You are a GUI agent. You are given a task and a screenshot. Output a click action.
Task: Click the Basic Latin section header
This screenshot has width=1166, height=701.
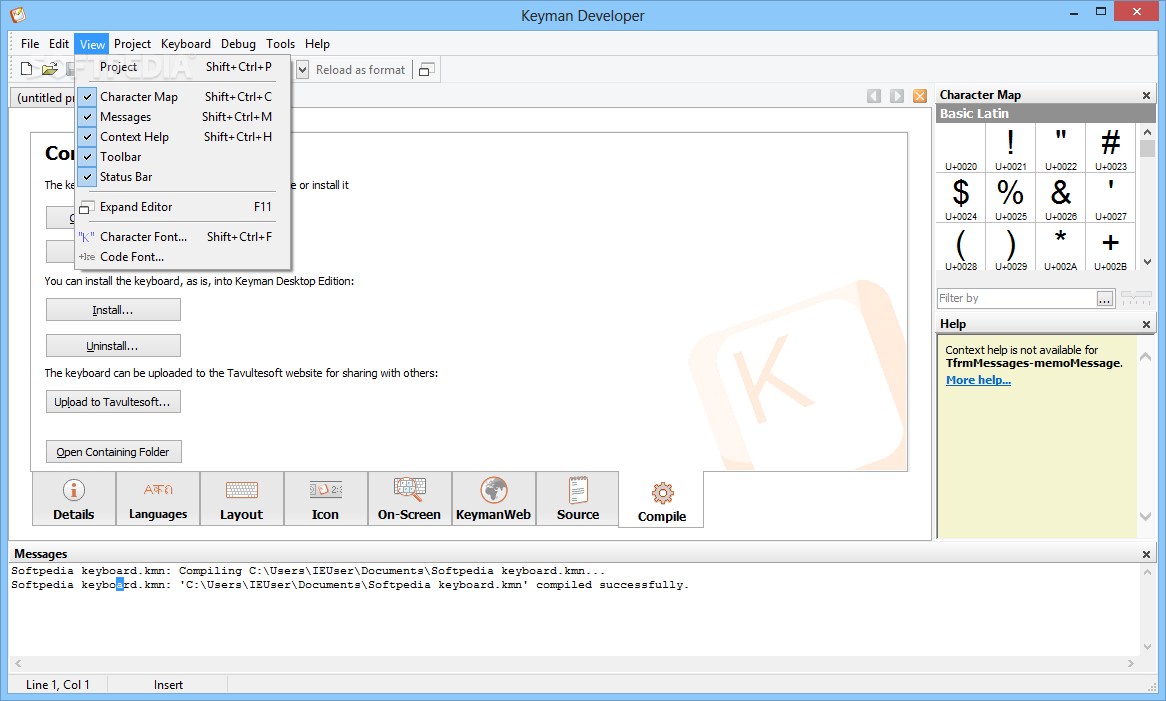(1046, 114)
